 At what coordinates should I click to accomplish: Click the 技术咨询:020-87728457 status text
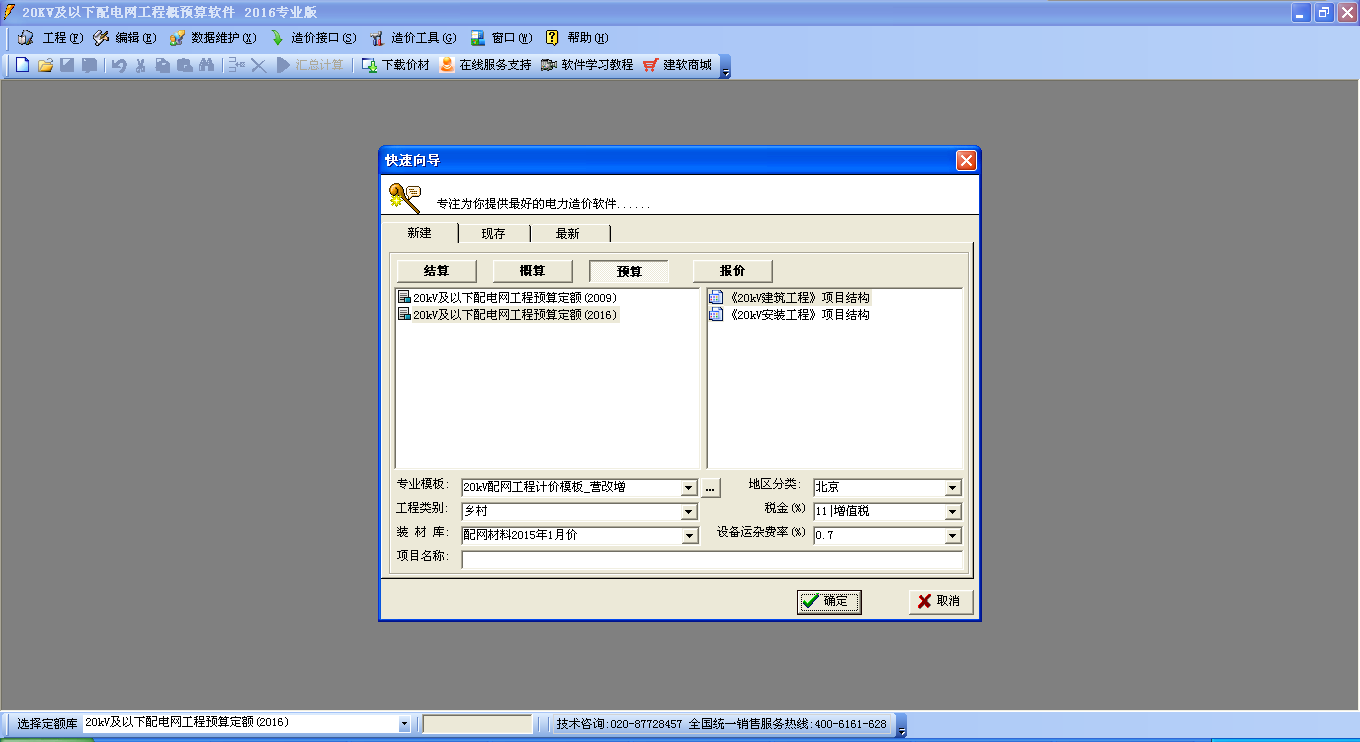pyautogui.click(x=619, y=724)
